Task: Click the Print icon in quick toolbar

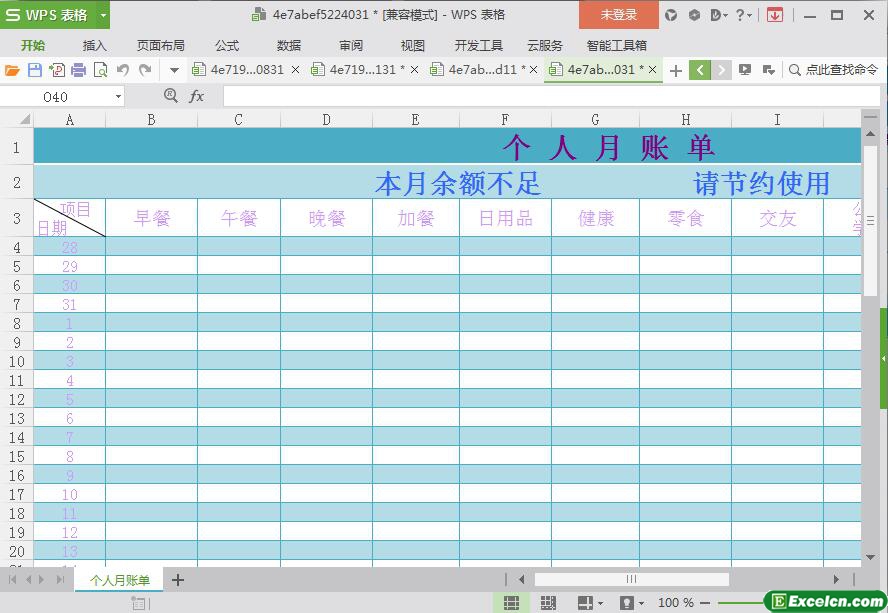Action: (78, 70)
